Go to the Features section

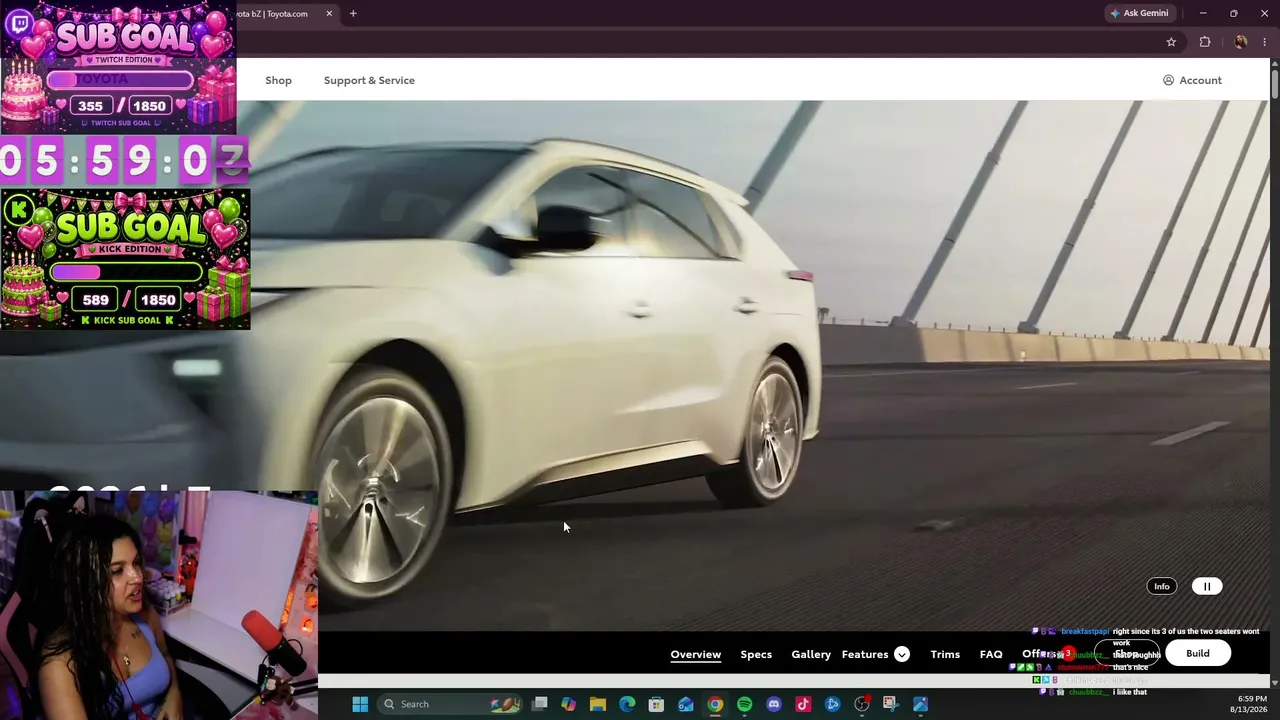tap(865, 654)
